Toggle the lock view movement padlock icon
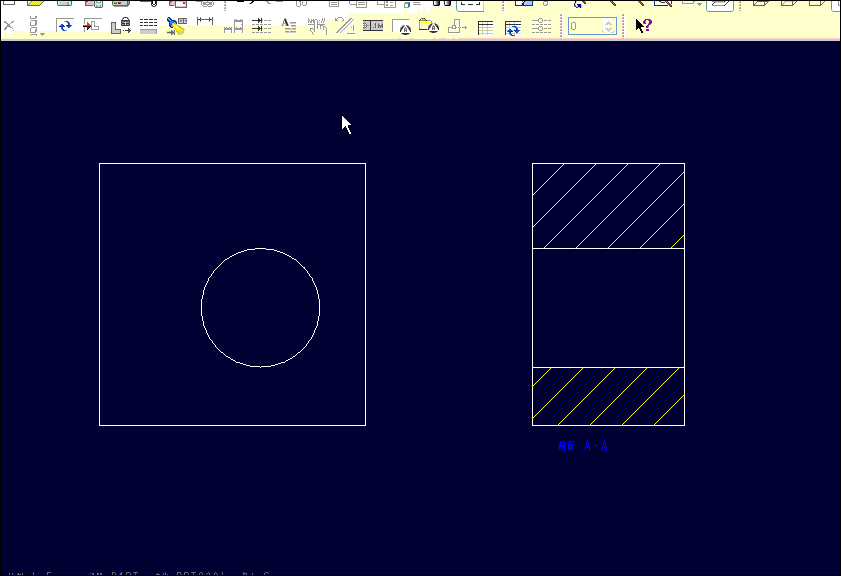 pos(121,26)
